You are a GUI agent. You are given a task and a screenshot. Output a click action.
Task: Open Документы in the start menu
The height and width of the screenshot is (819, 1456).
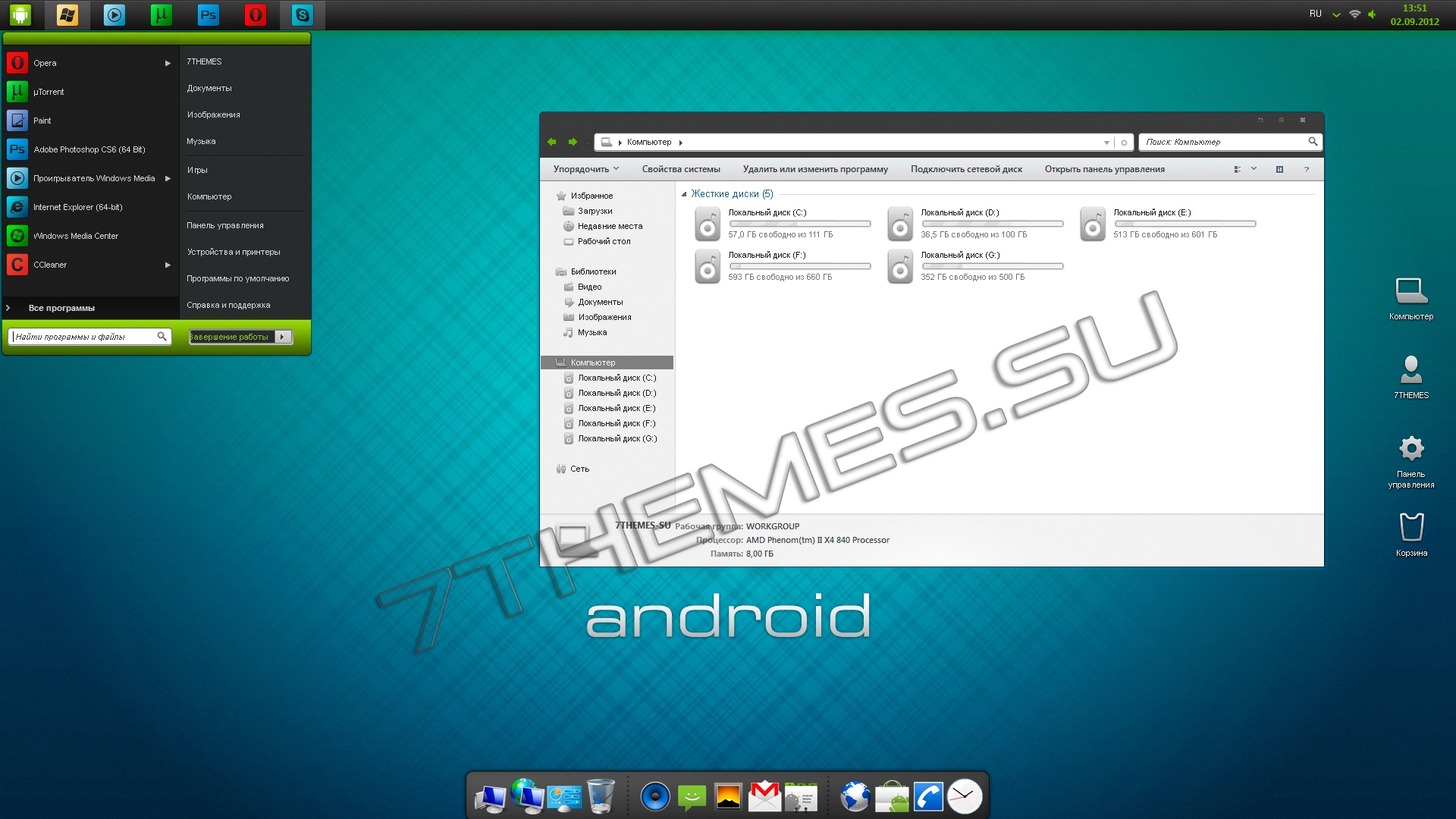[x=209, y=88]
